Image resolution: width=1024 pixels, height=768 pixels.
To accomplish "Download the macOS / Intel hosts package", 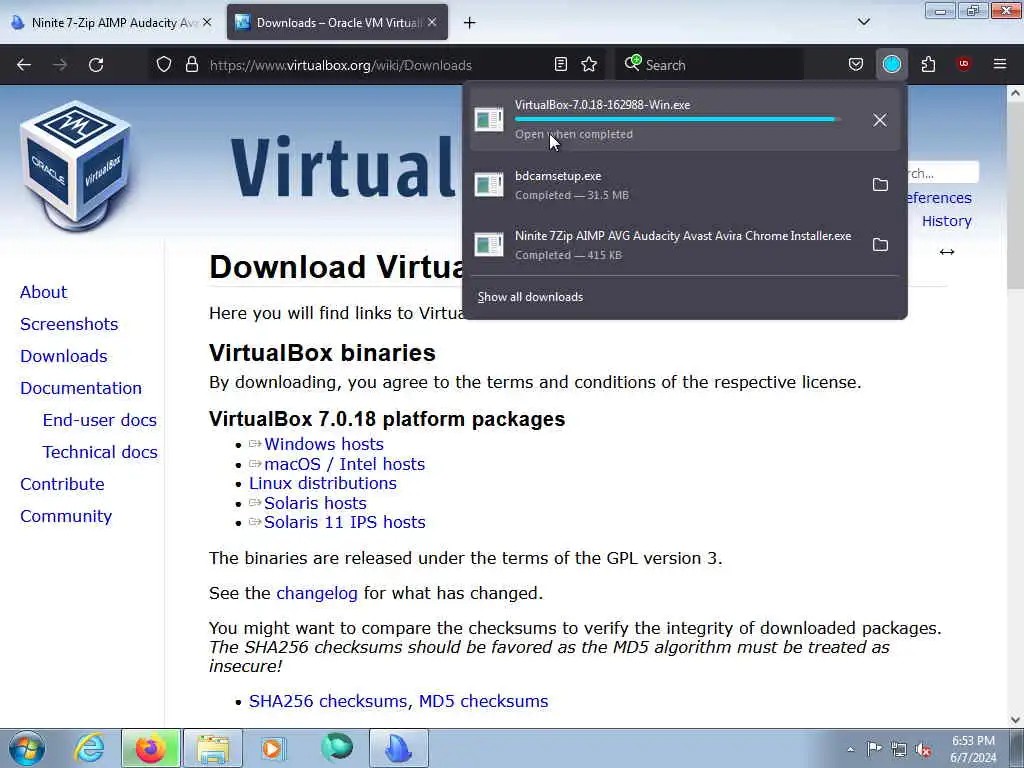I will tap(344, 464).
